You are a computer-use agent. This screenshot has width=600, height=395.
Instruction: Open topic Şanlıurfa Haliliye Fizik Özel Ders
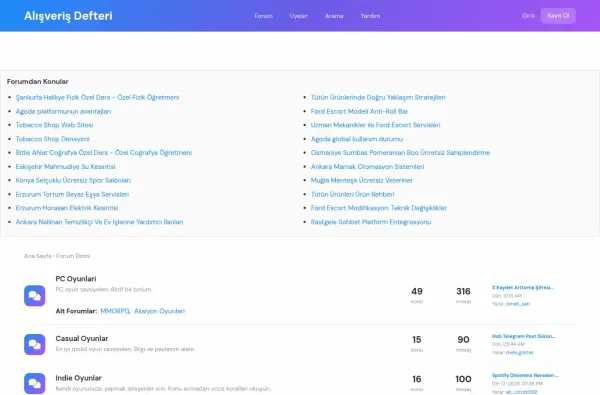[97, 98]
